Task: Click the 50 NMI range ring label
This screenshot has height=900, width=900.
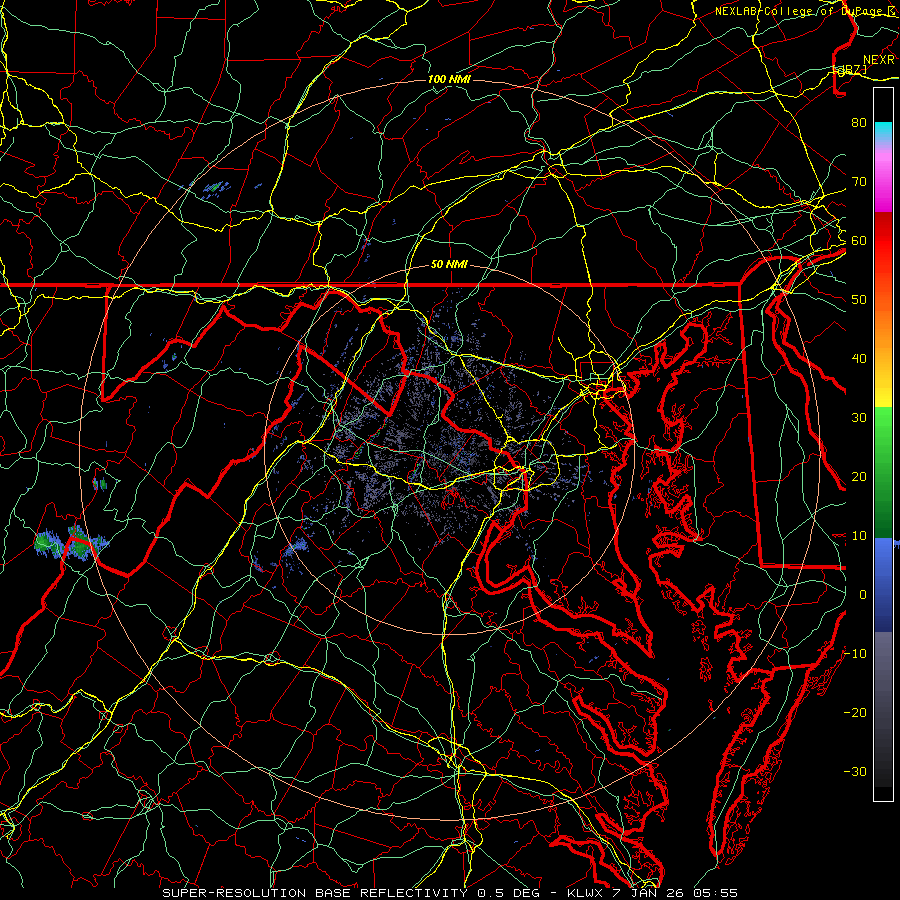Action: [x=449, y=265]
